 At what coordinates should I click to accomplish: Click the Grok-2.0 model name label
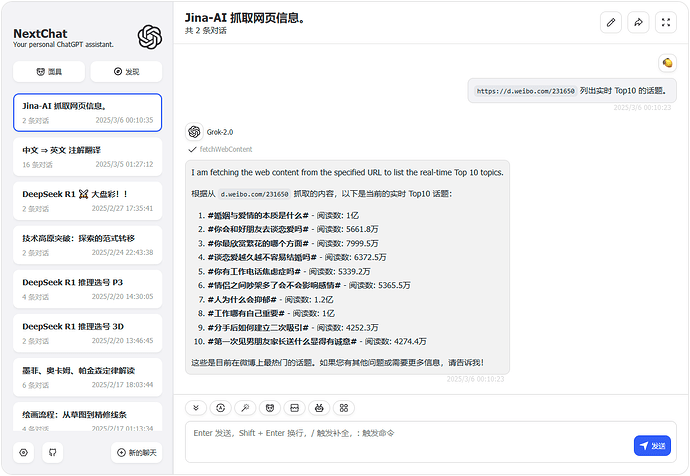tap(220, 132)
